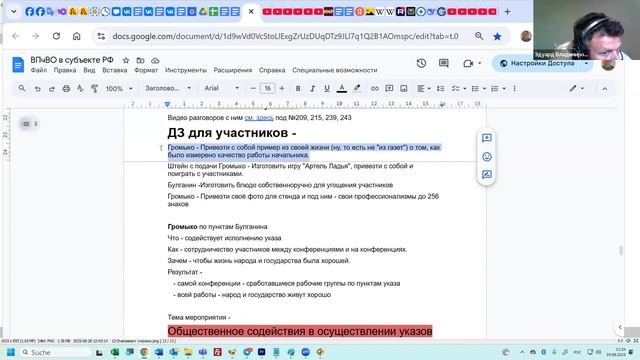Image resolution: width=640 pixels, height=360 pixels.
Task: Open Специальные возможности menu
Action: pyautogui.click(x=335, y=70)
